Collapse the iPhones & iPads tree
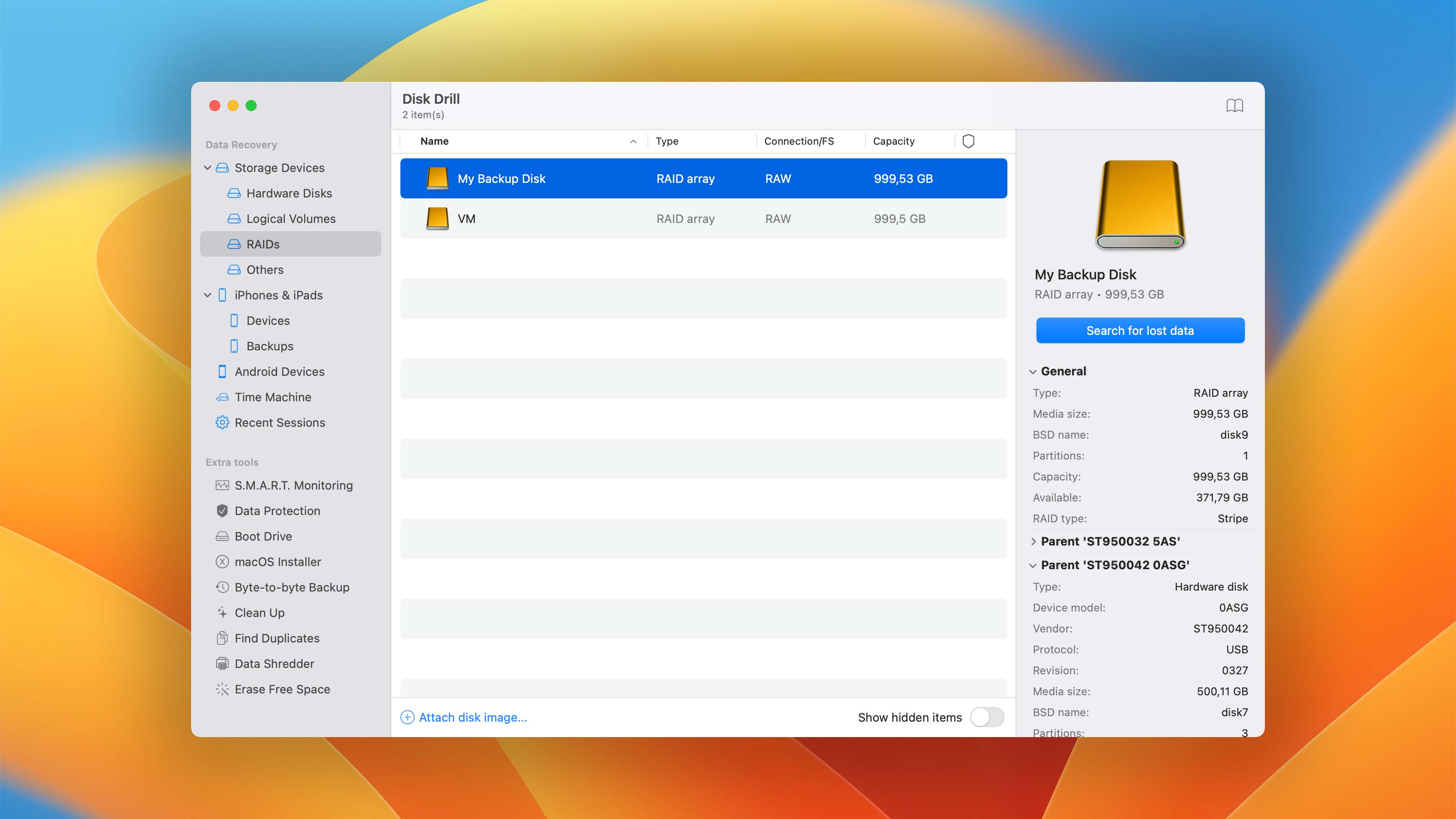The height and width of the screenshot is (819, 1456). coord(207,295)
